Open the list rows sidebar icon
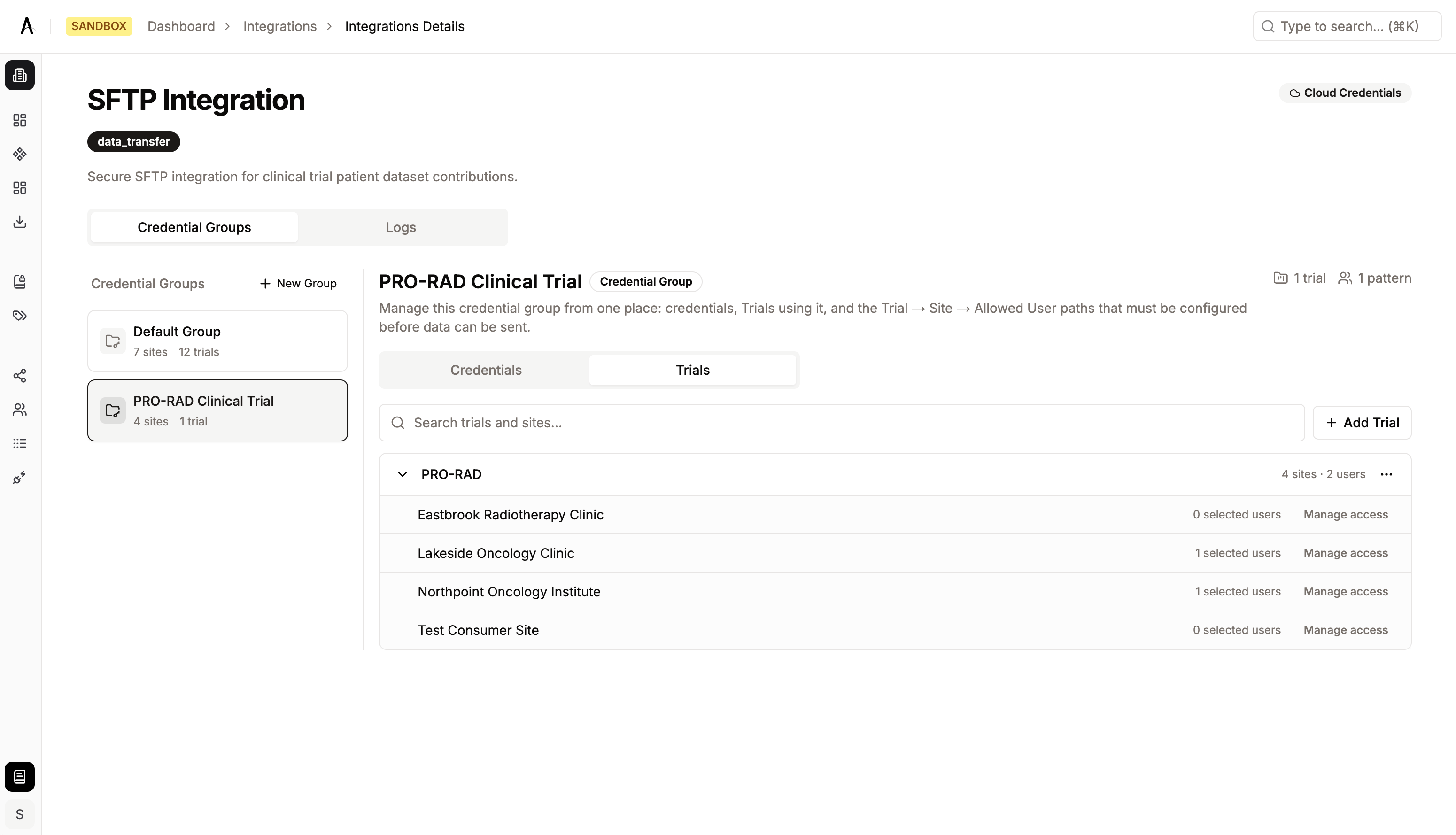 (20, 443)
